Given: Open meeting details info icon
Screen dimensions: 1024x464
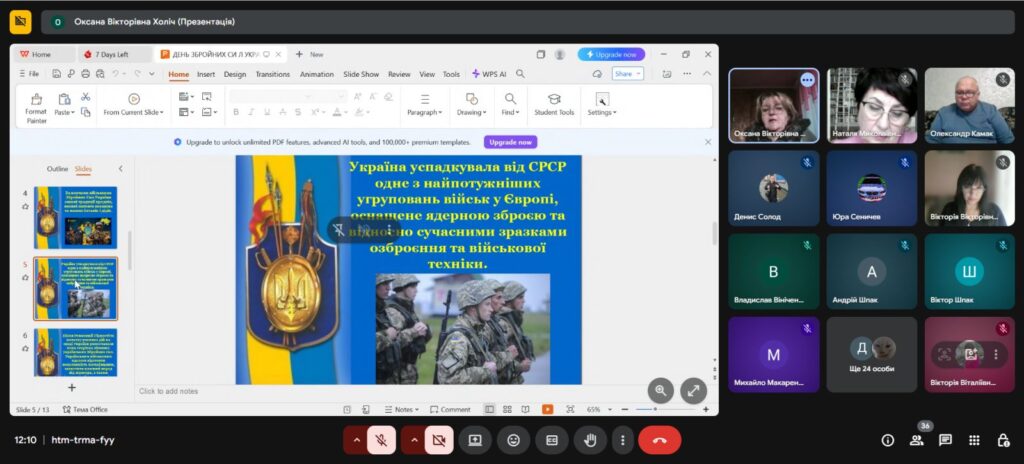Looking at the screenshot, I should tap(887, 440).
